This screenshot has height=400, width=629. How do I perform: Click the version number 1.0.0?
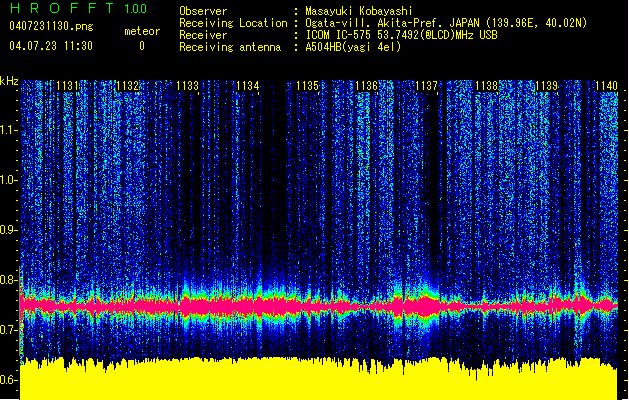(136, 8)
